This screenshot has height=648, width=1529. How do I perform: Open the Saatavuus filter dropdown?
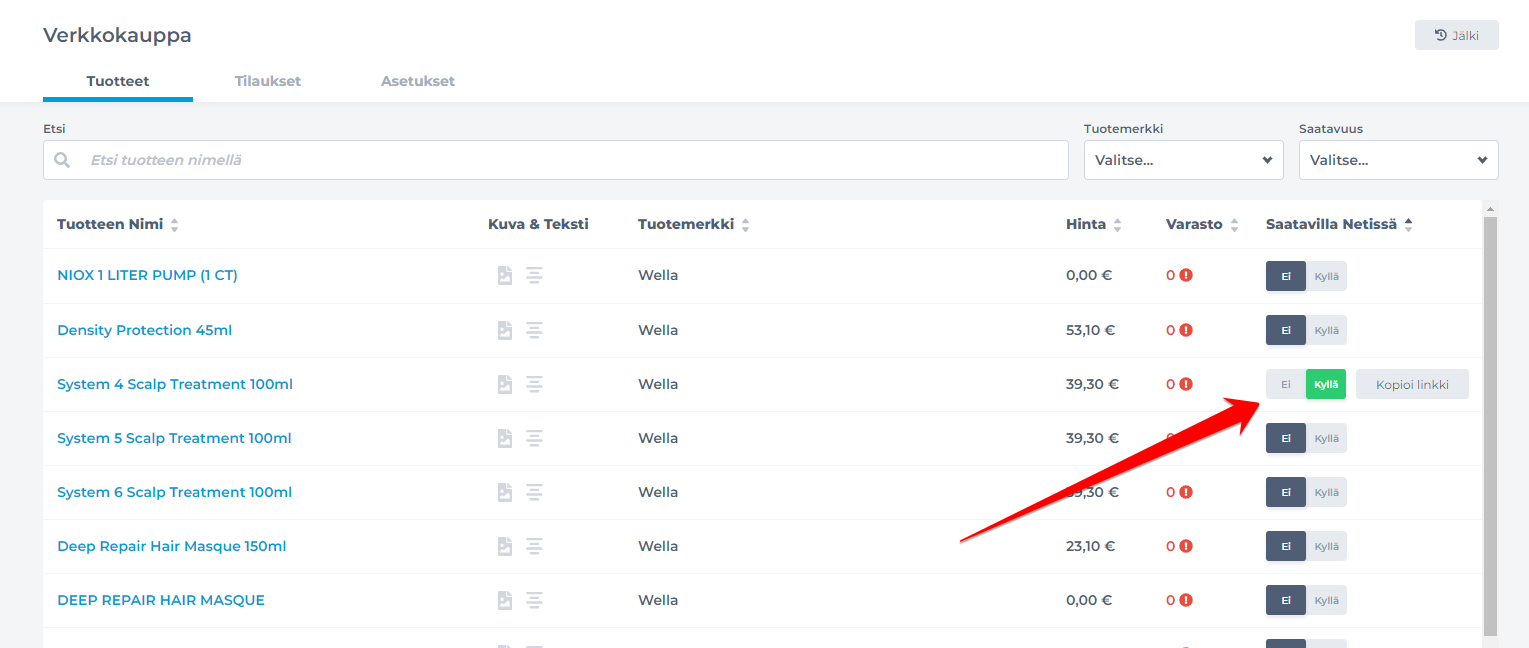(x=1399, y=160)
